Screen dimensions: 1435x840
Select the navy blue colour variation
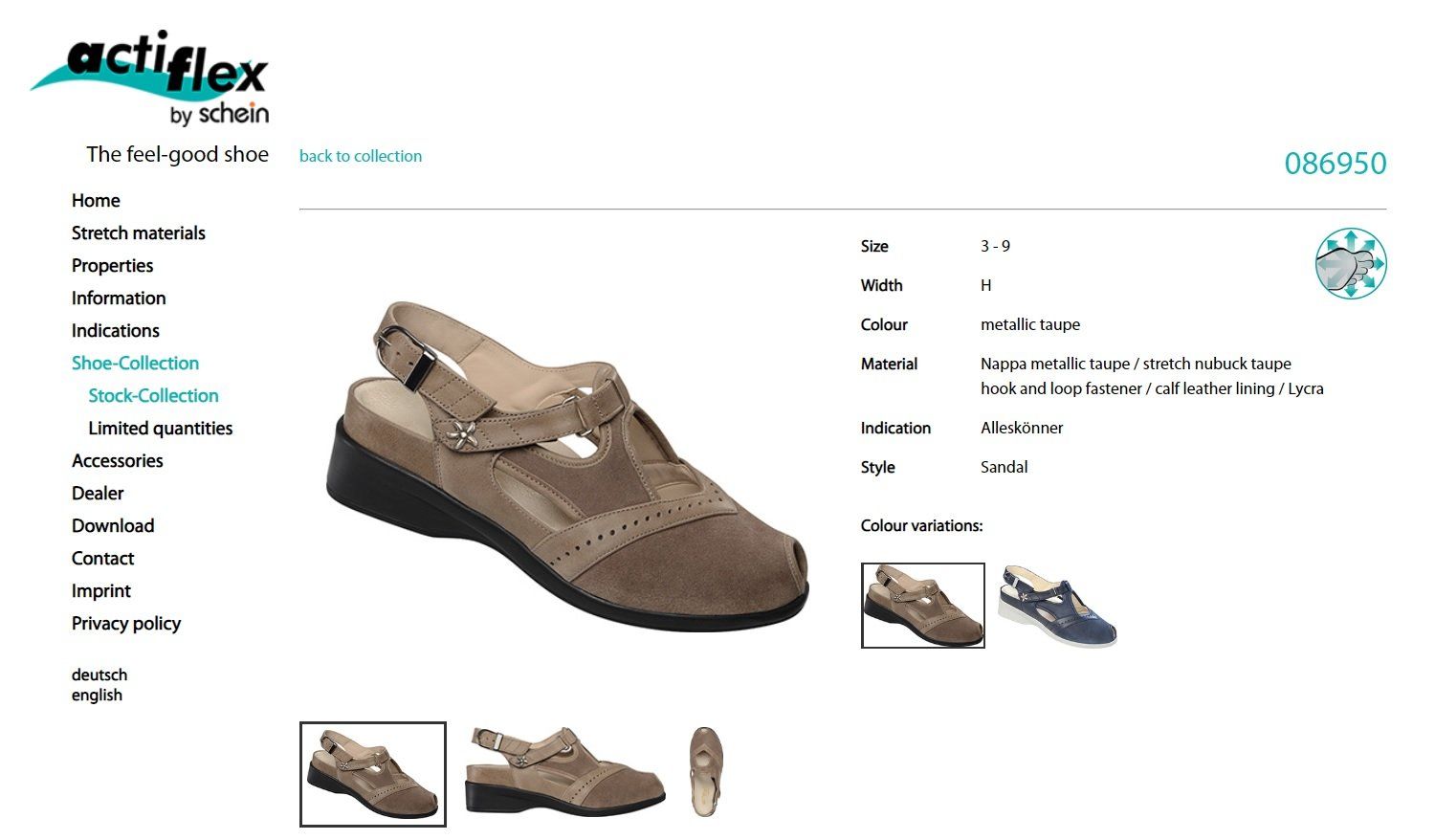tap(1057, 606)
